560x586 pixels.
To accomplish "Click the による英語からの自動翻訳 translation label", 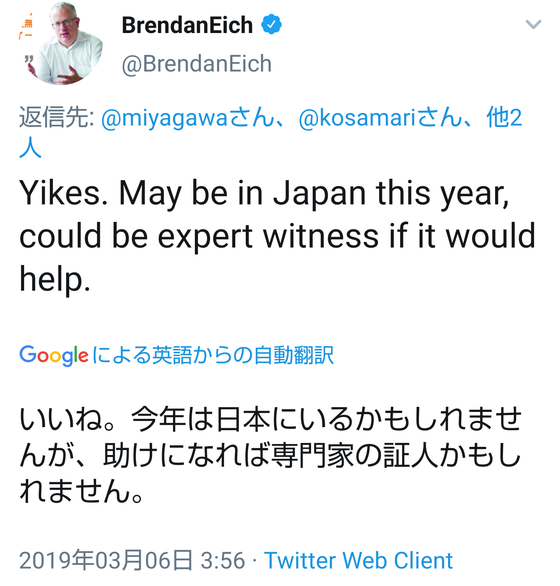I will [213, 355].
